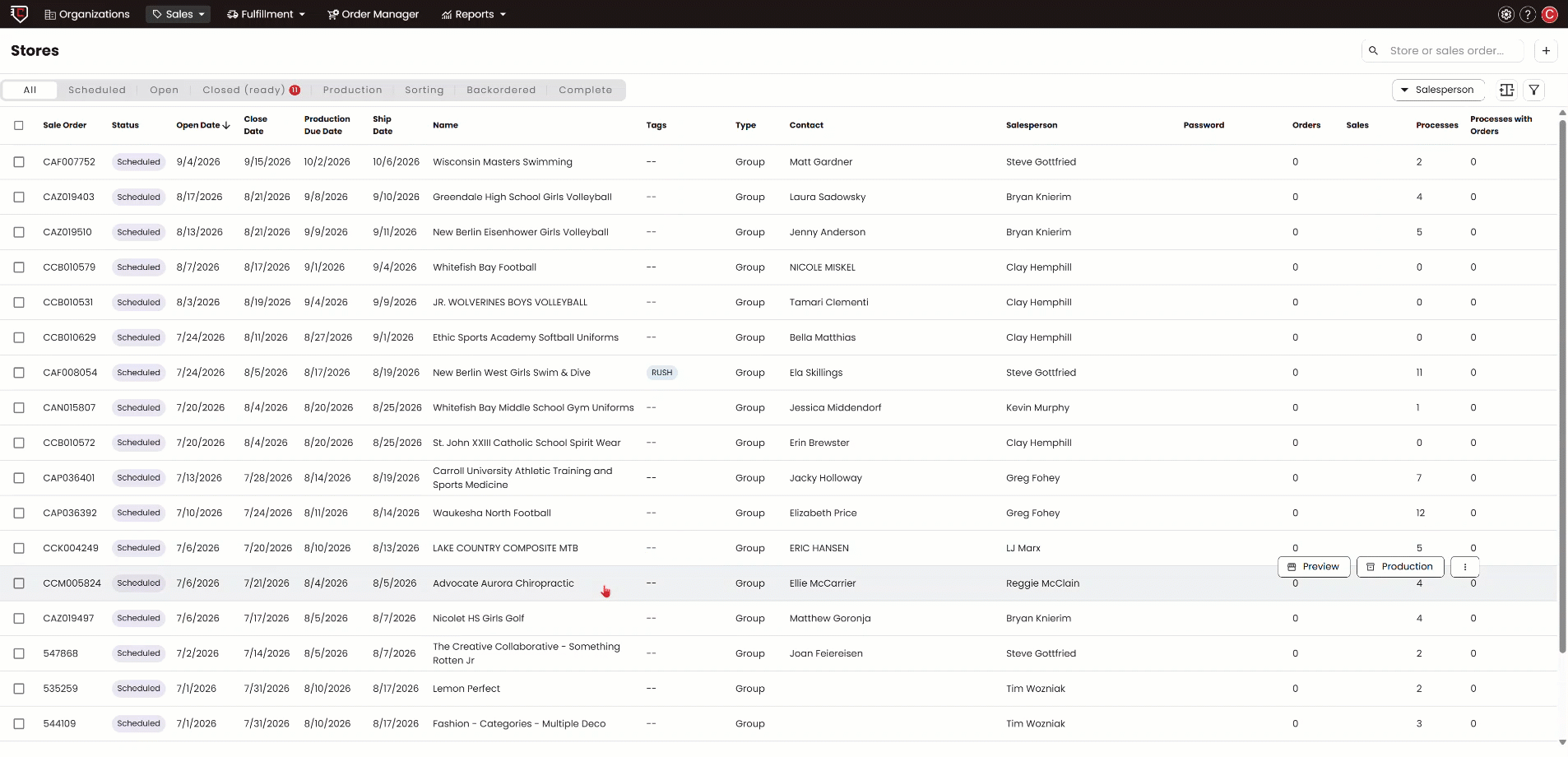1568x757 pixels.
Task: Click Nicolet HS Girls Golf name
Action: pos(478,618)
